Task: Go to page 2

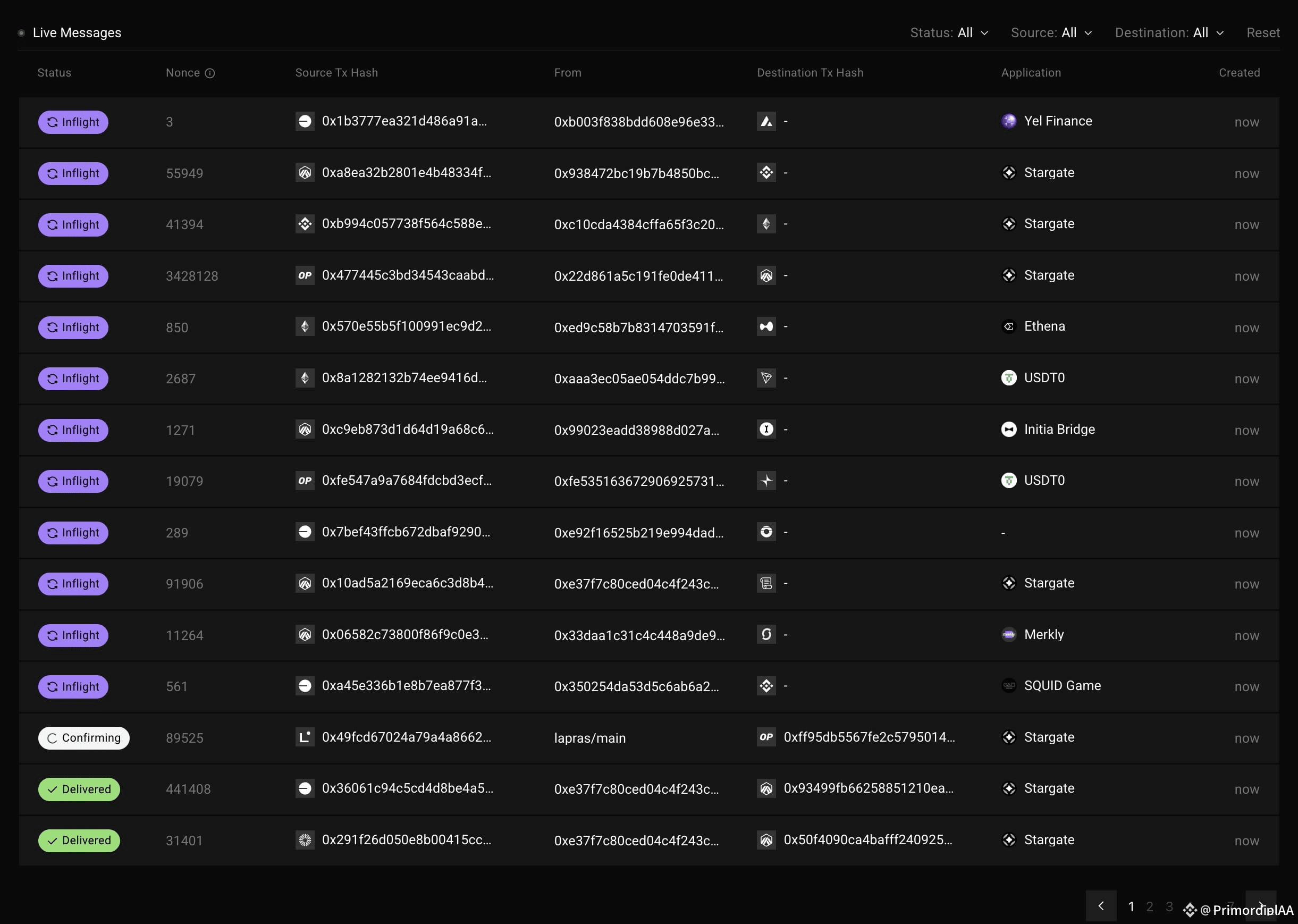Action: [x=1150, y=906]
